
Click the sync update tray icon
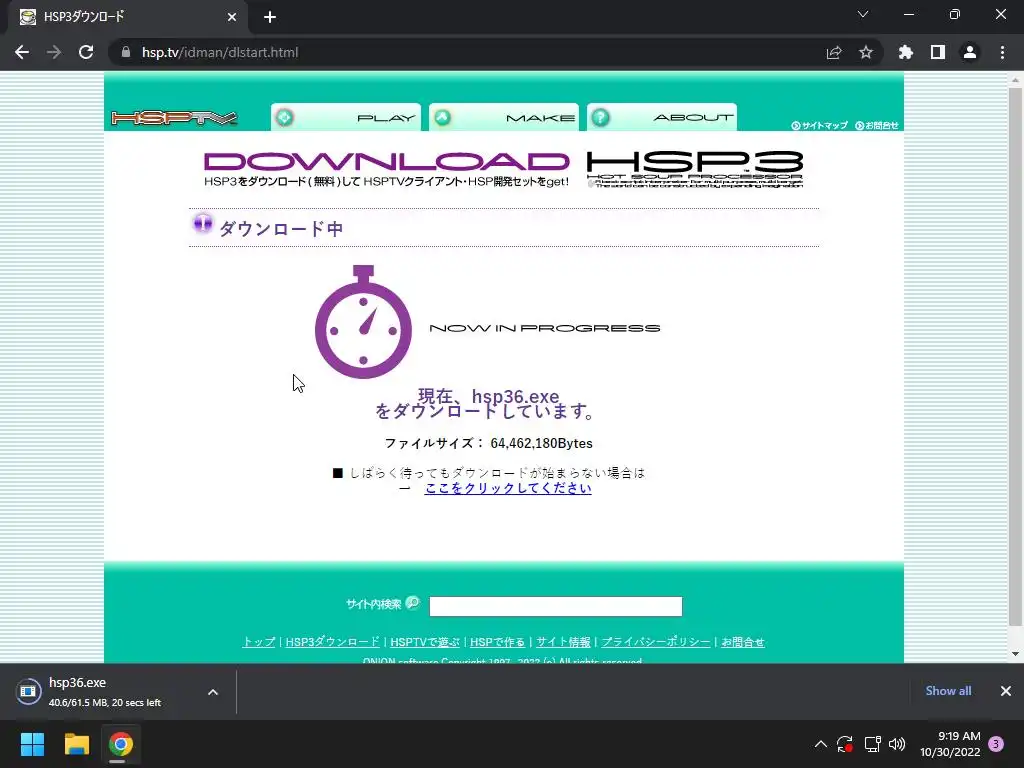coord(845,744)
